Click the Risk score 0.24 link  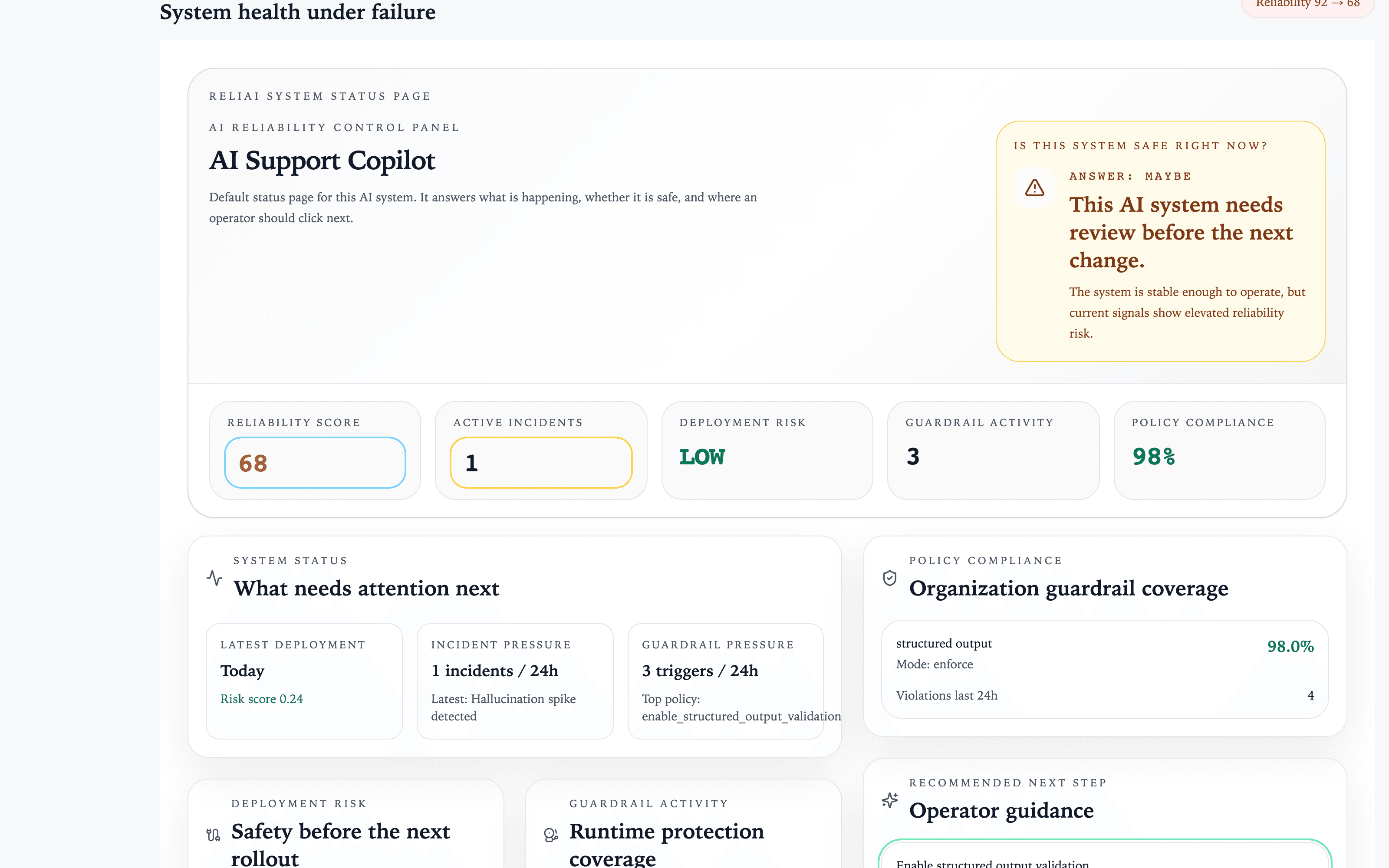click(262, 699)
